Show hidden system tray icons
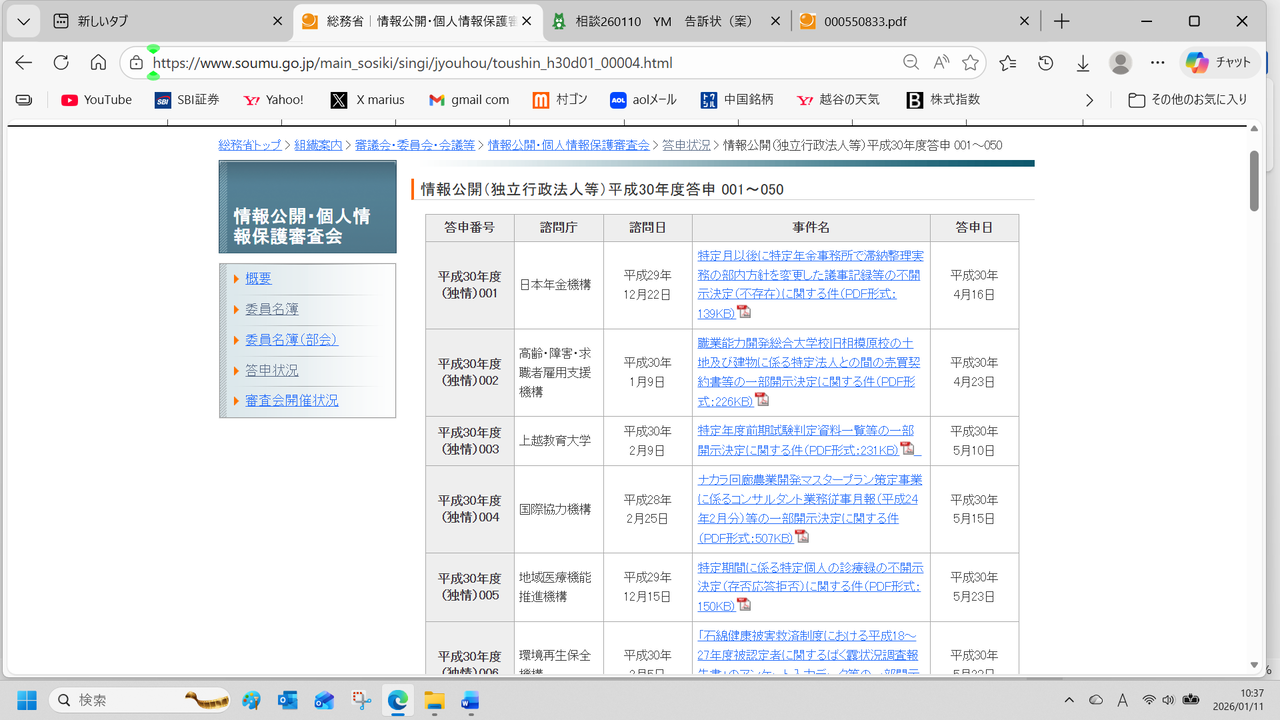The image size is (1280, 720). [x=1069, y=700]
